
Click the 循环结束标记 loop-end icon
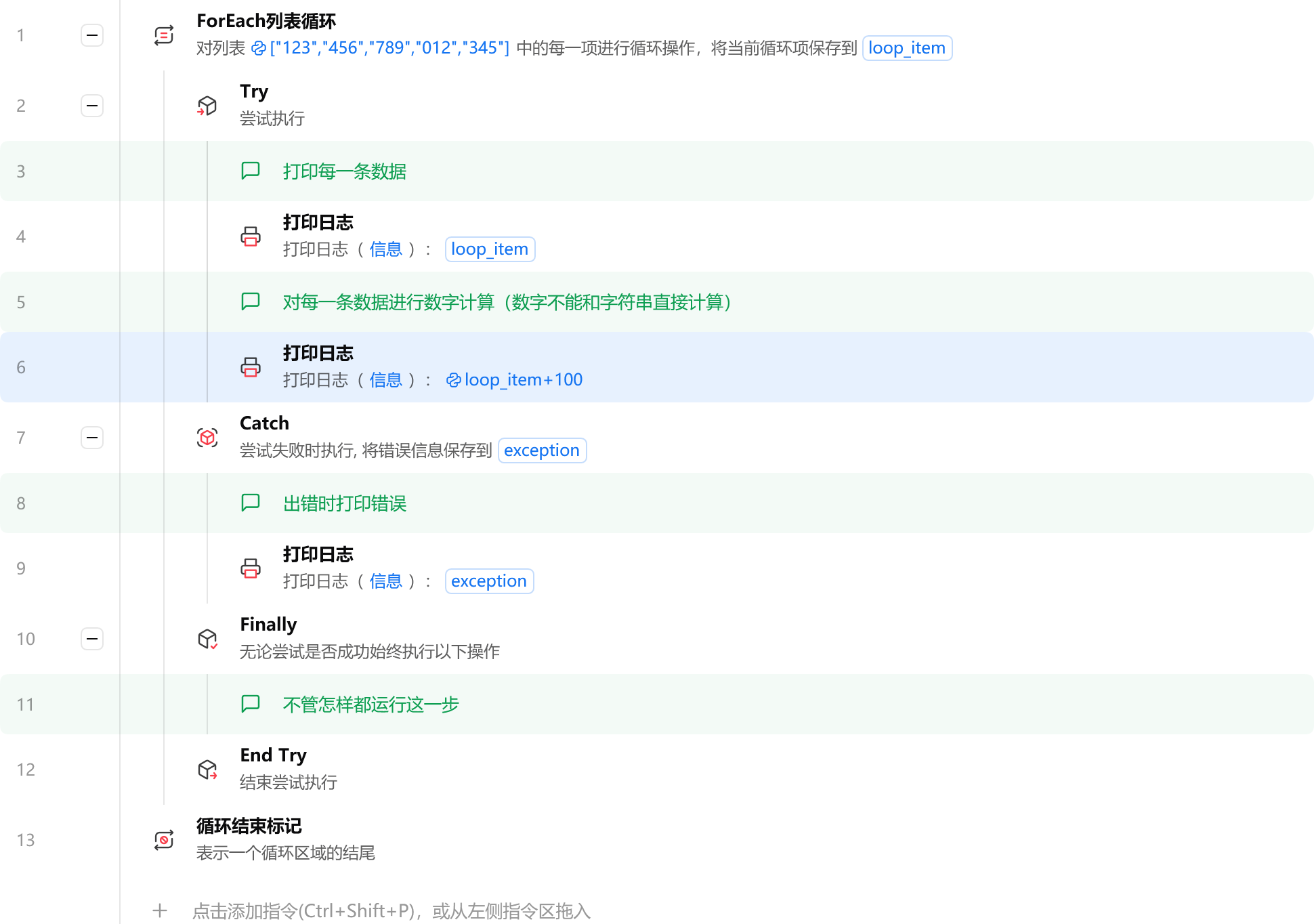164,840
